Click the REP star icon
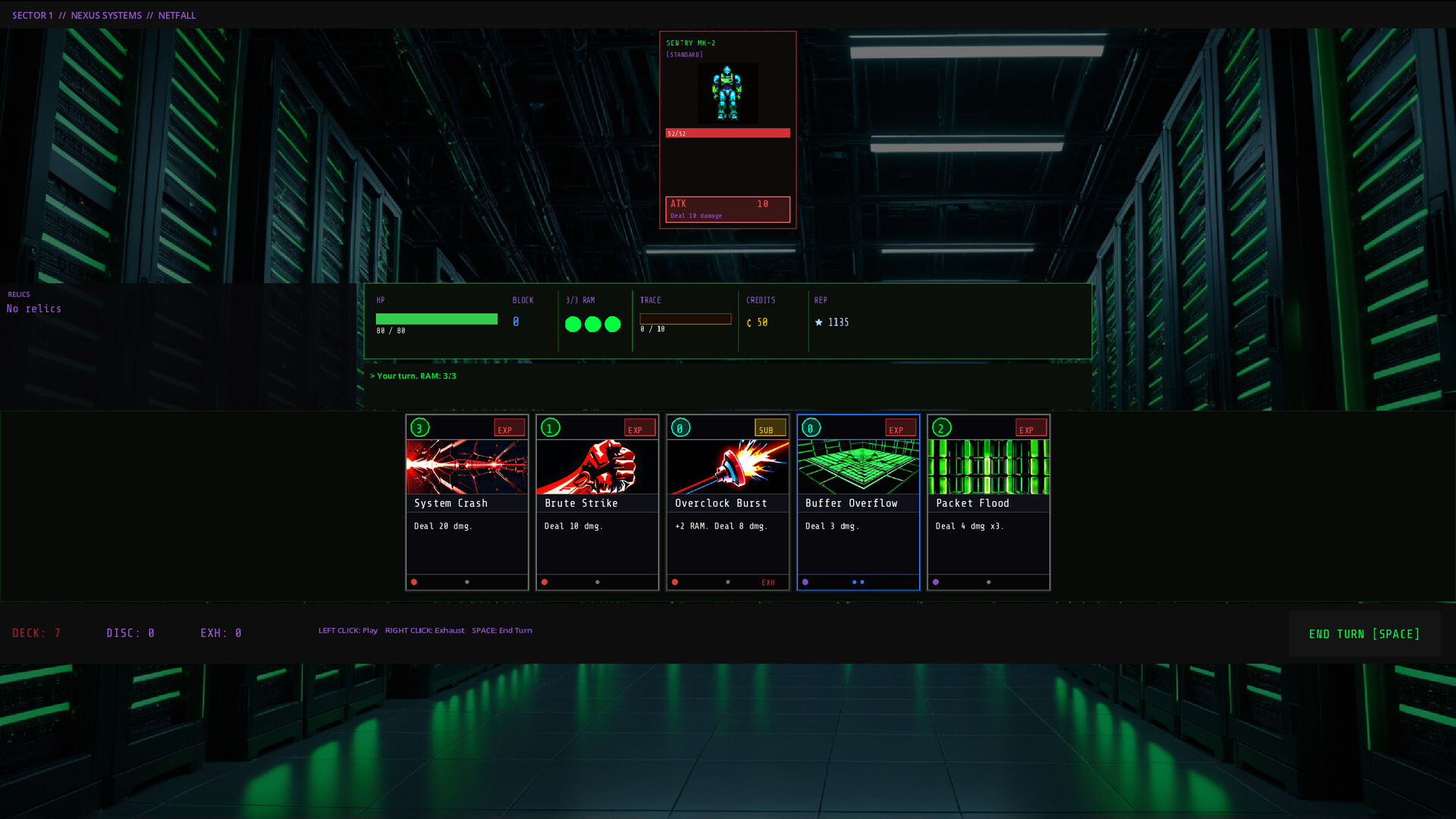Image resolution: width=1456 pixels, height=819 pixels. coord(818,322)
